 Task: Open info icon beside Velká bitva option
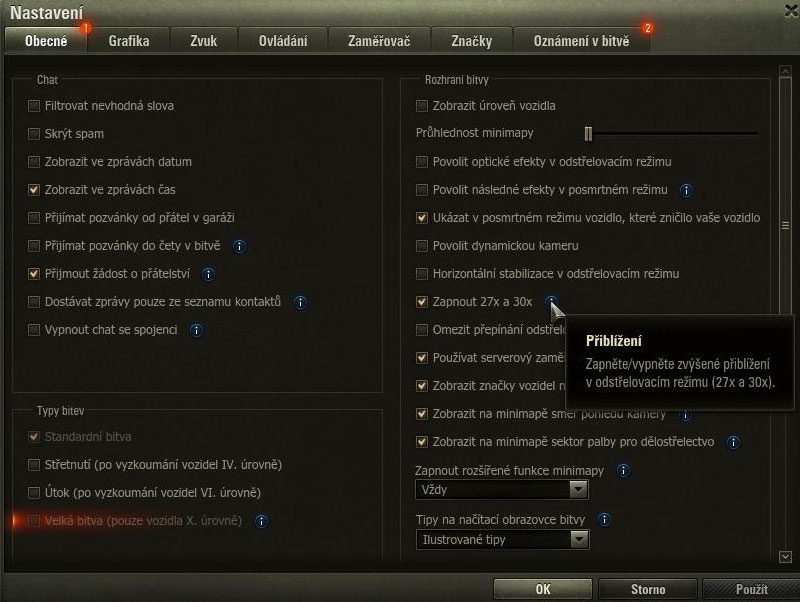[x=261, y=521]
